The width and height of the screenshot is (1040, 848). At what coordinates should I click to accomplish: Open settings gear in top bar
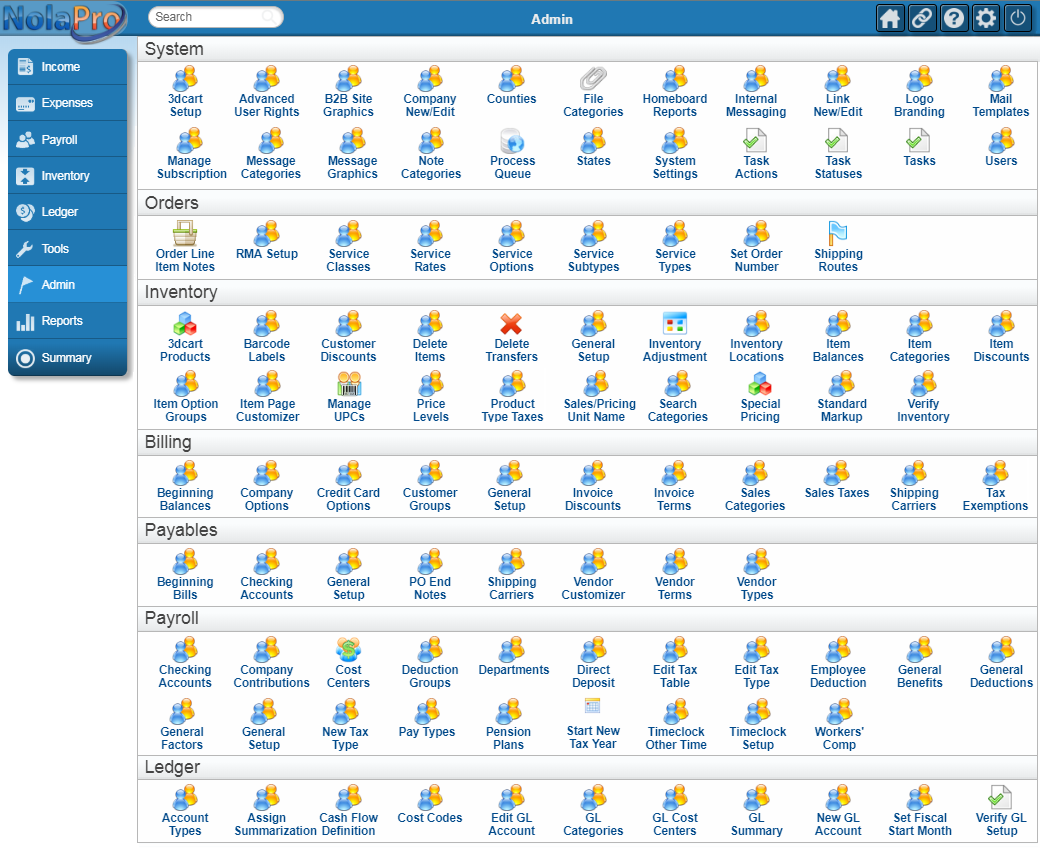click(986, 18)
